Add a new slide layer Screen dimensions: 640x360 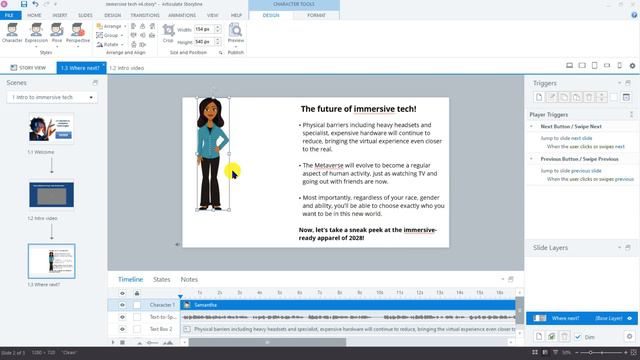tap(539, 336)
